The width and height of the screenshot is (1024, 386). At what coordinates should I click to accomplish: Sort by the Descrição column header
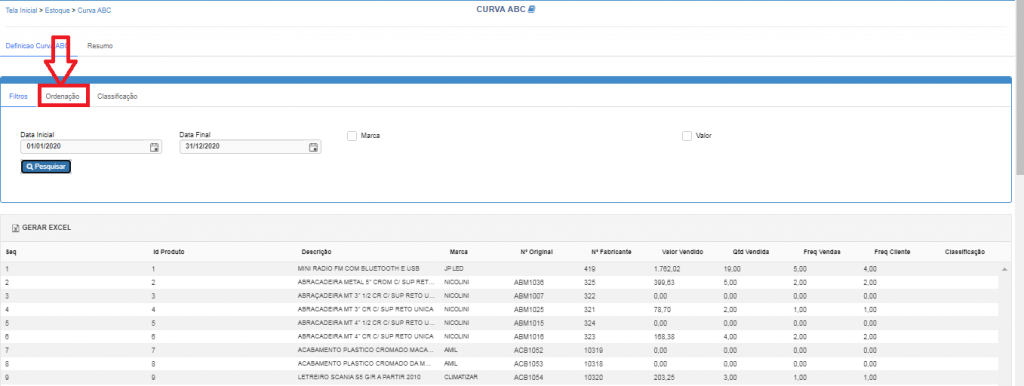[x=316, y=252]
